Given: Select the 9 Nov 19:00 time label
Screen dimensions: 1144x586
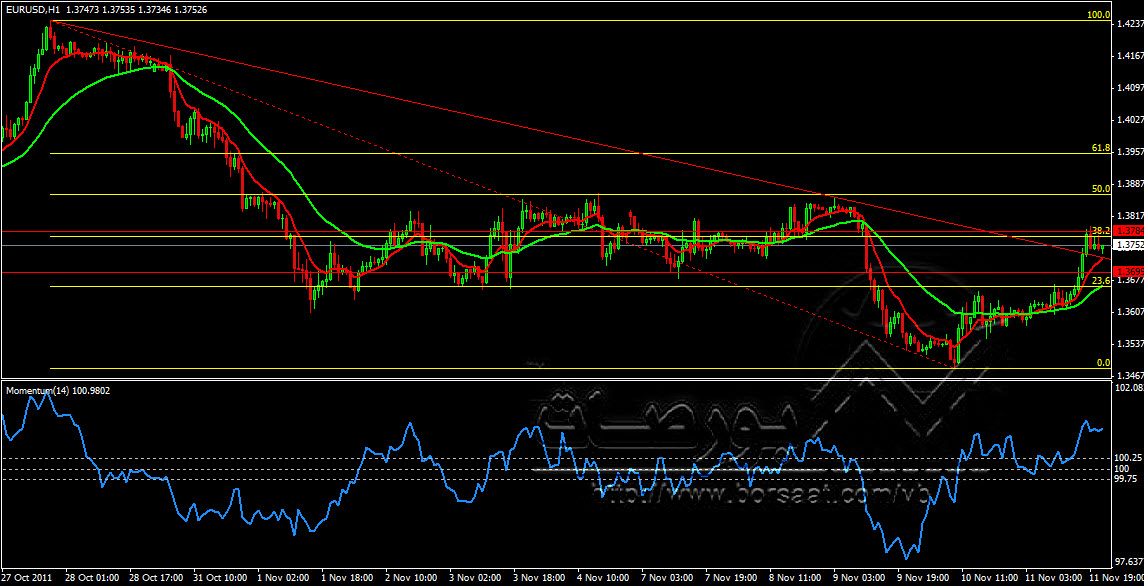Looking at the screenshot, I should coord(922,578).
